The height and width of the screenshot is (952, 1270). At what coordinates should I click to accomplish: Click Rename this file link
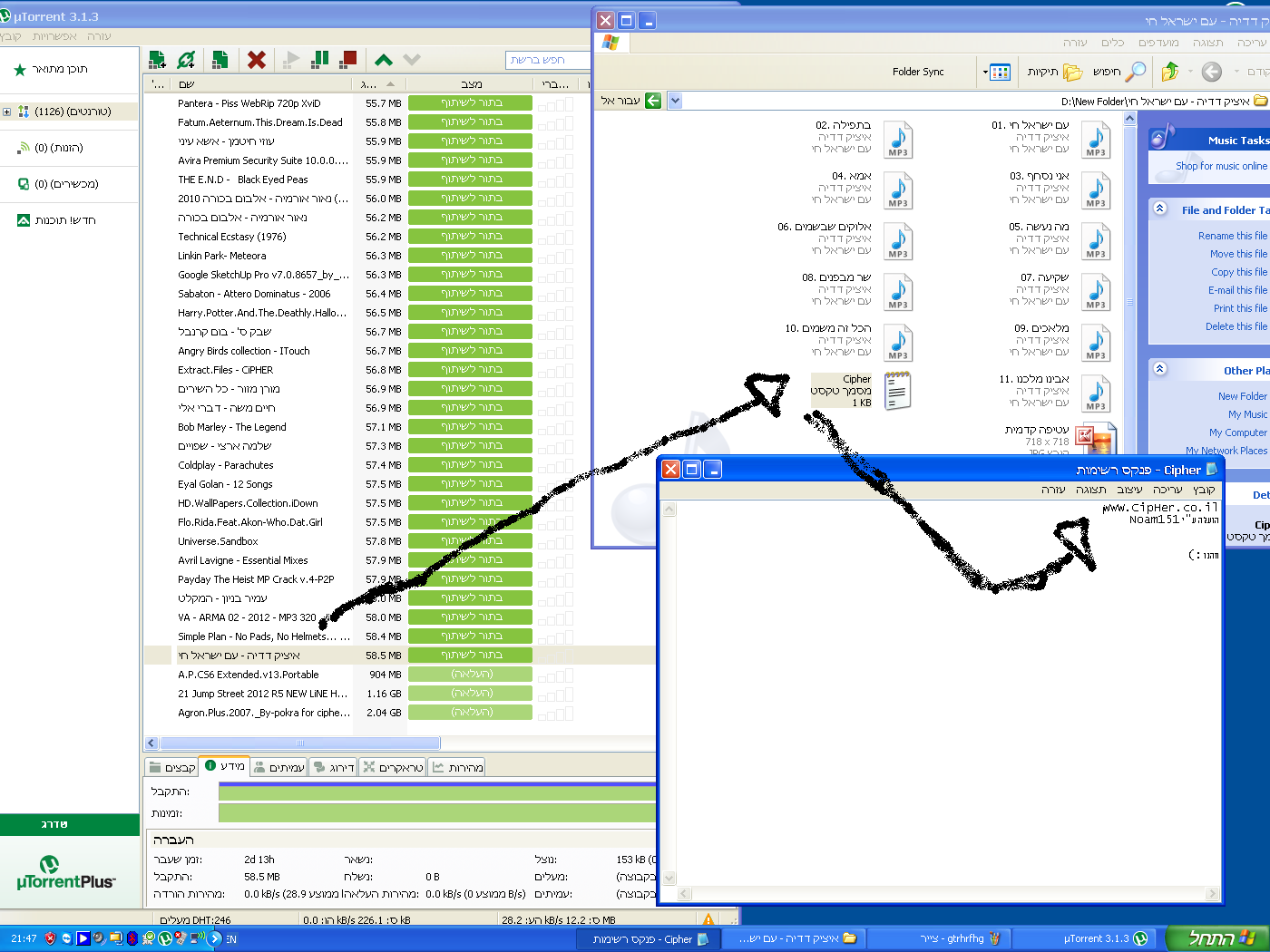(x=1233, y=236)
